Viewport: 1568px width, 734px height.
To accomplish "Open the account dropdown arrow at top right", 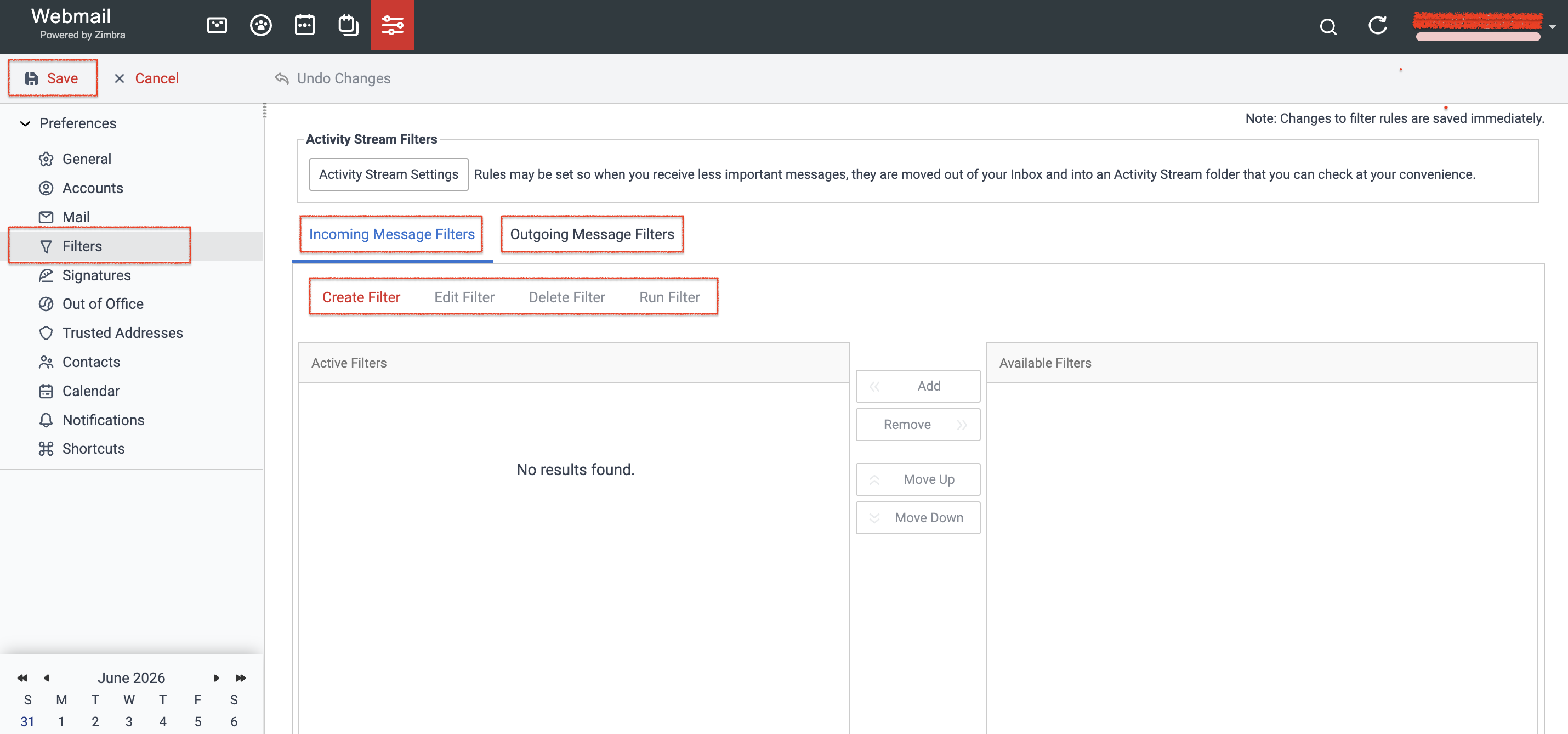I will pos(1552,27).
